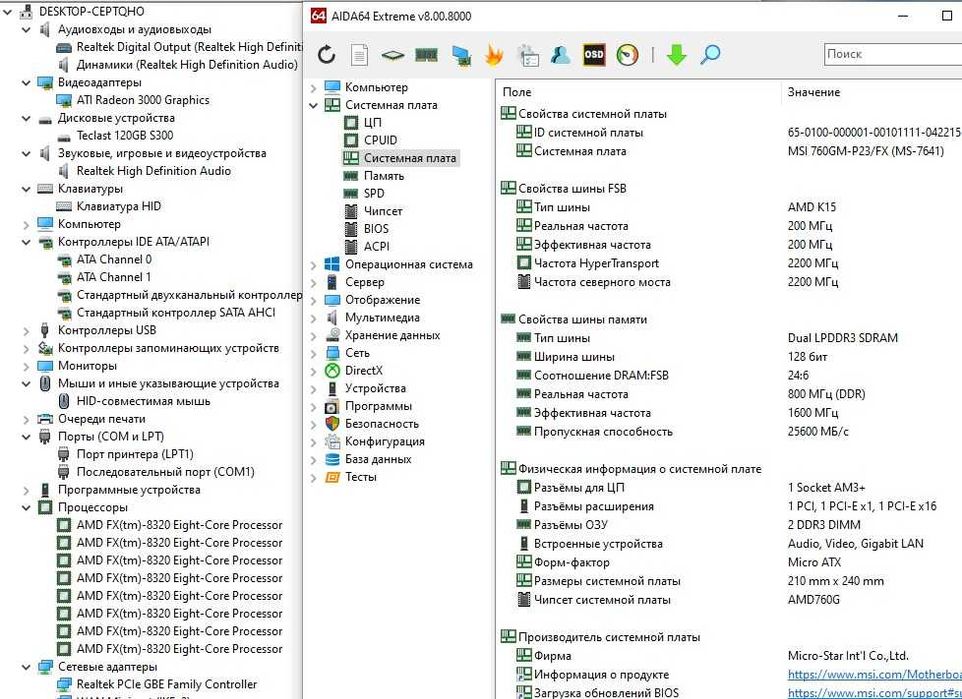Open the Загрузка обновлений BIOS link
Screen dimensions: 962x699
point(874,693)
